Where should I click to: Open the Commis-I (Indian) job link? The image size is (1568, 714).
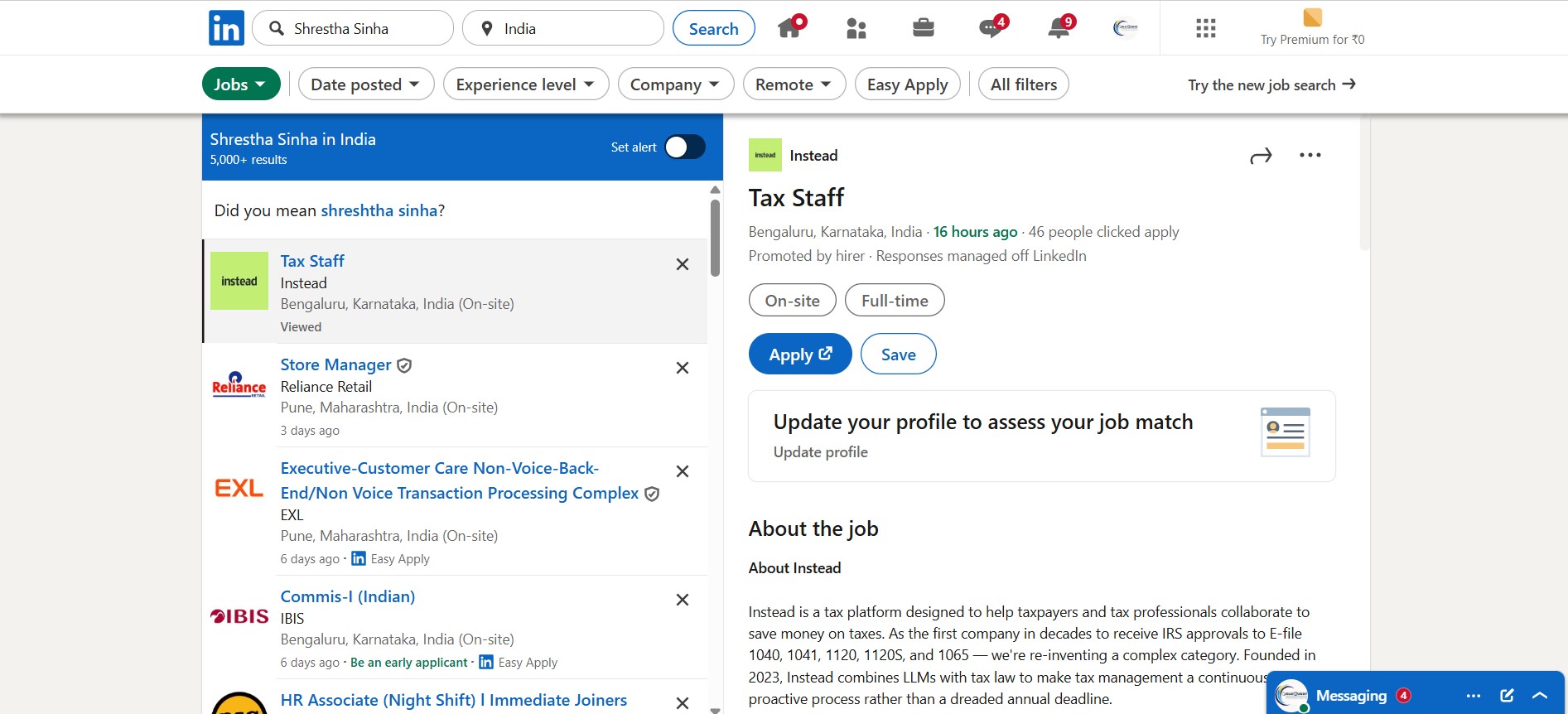[x=348, y=596]
